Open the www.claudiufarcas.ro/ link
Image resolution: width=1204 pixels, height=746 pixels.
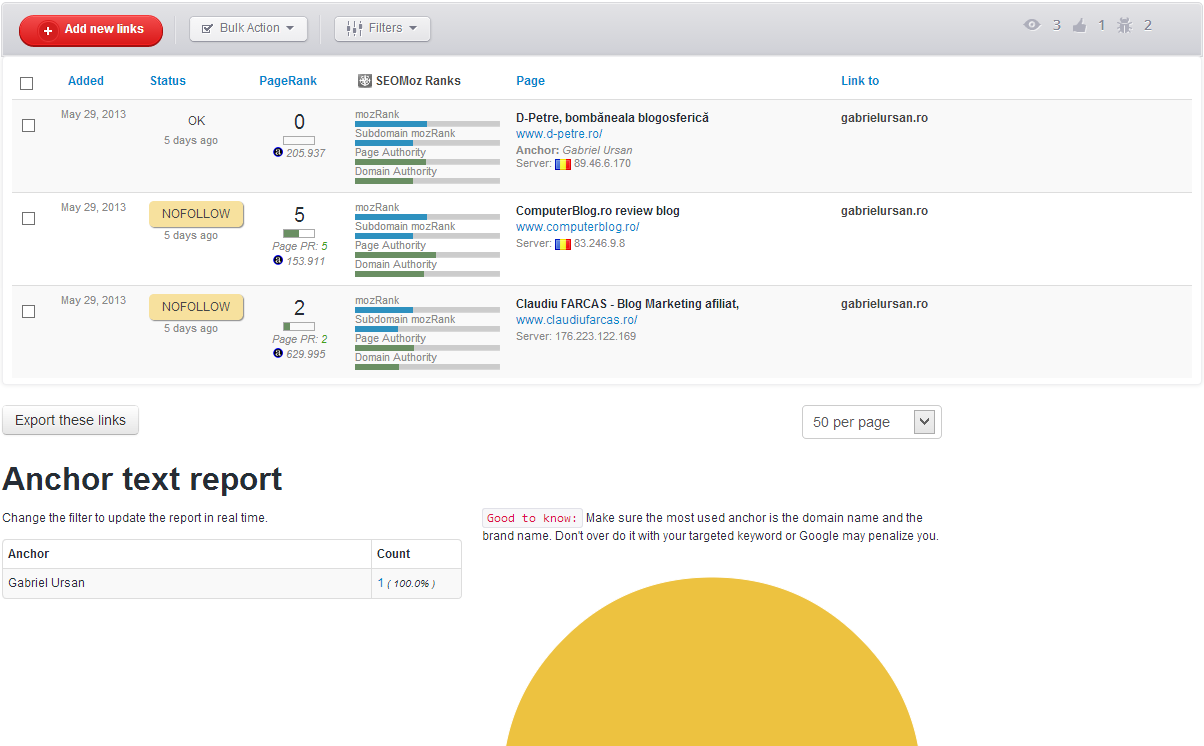[x=576, y=320]
